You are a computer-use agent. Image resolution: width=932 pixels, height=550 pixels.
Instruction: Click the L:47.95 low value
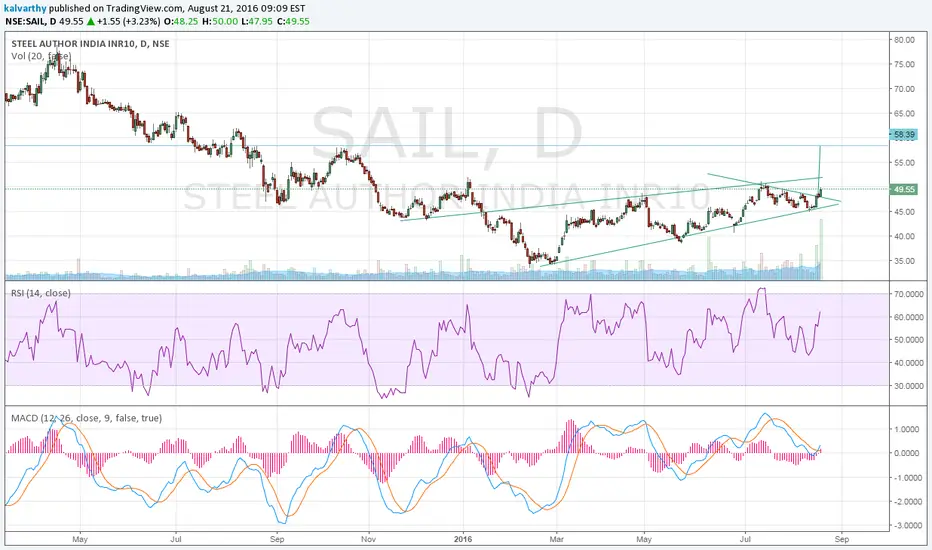257,21
